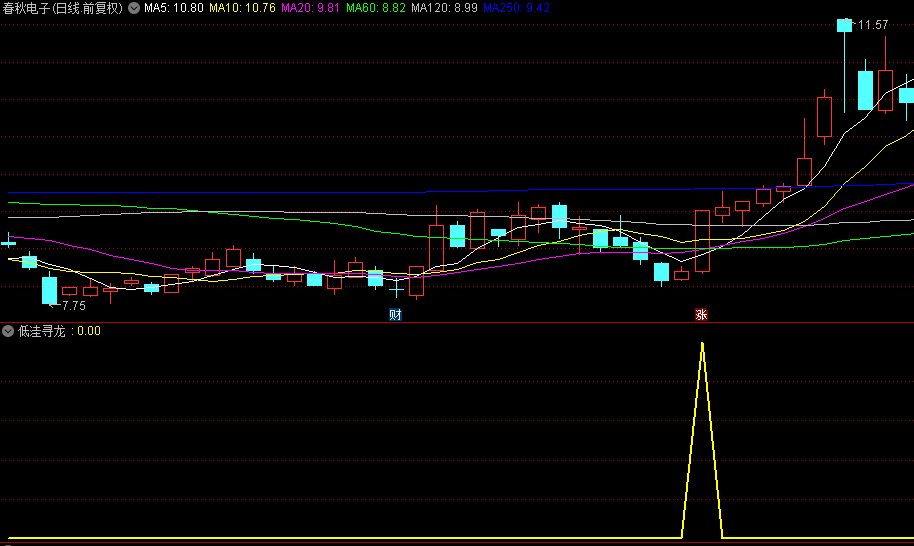The image size is (914, 546).
Task: Click the yellow indicator spike peak
Action: [x=702, y=345]
